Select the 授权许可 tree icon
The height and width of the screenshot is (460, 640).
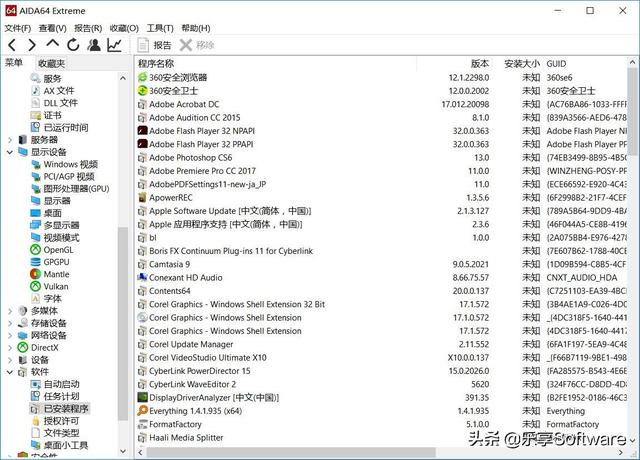tap(36, 421)
